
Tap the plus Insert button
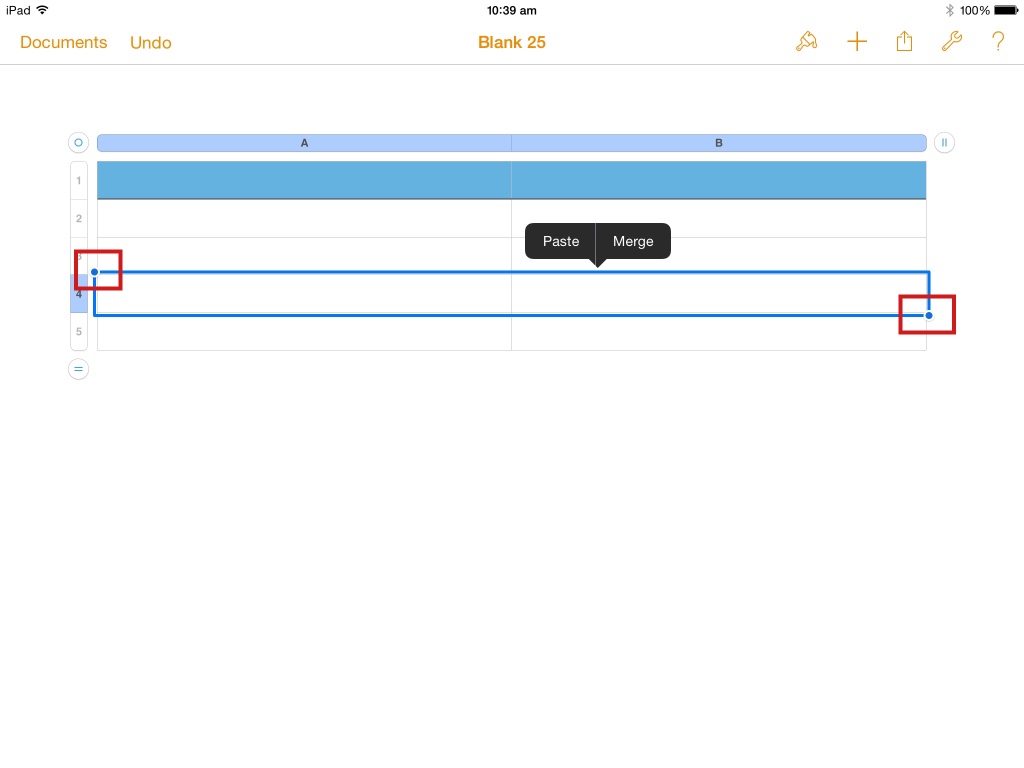pos(857,42)
